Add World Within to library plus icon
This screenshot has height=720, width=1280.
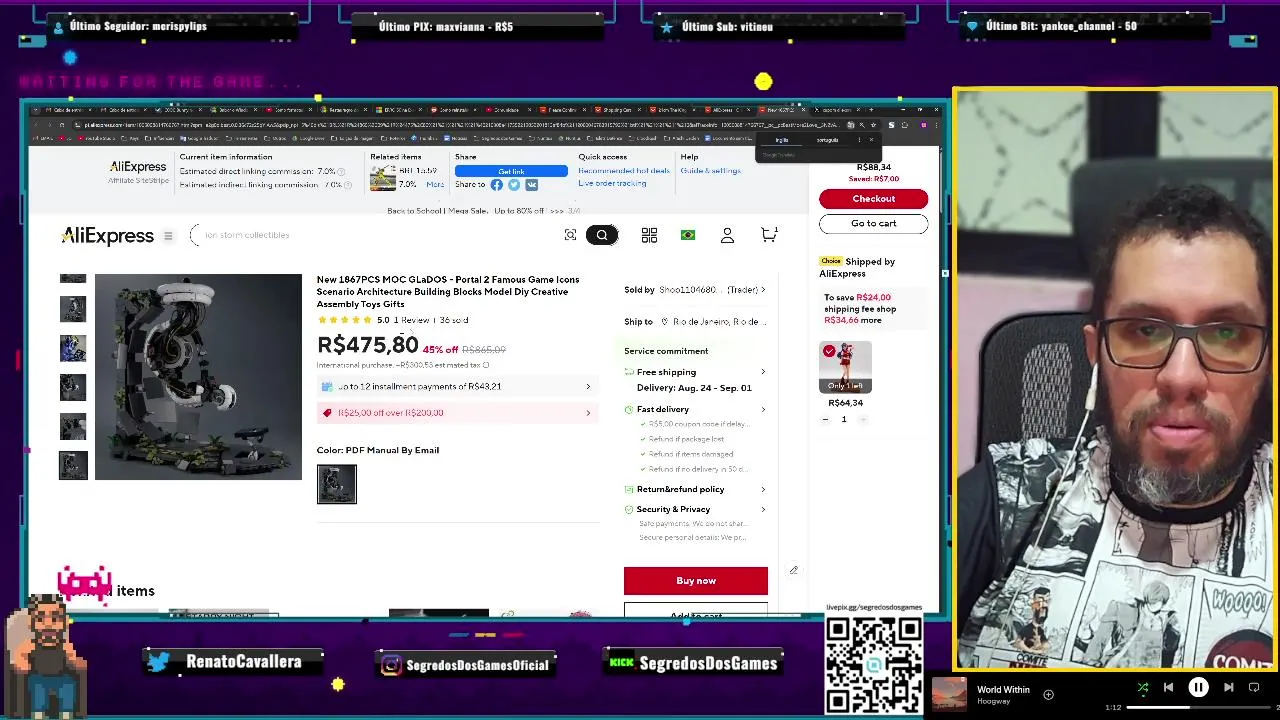click(x=1048, y=694)
